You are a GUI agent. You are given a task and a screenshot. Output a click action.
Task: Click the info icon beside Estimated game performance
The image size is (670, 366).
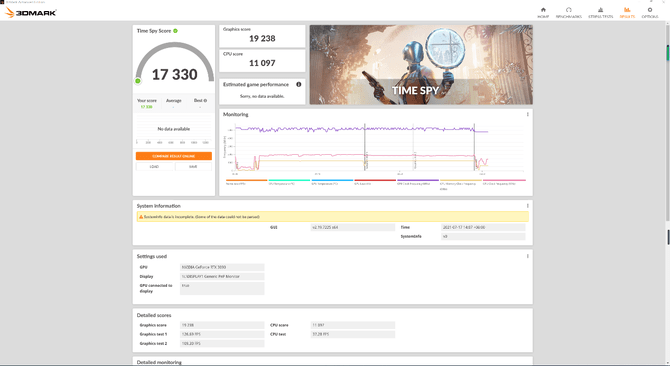coord(299,85)
